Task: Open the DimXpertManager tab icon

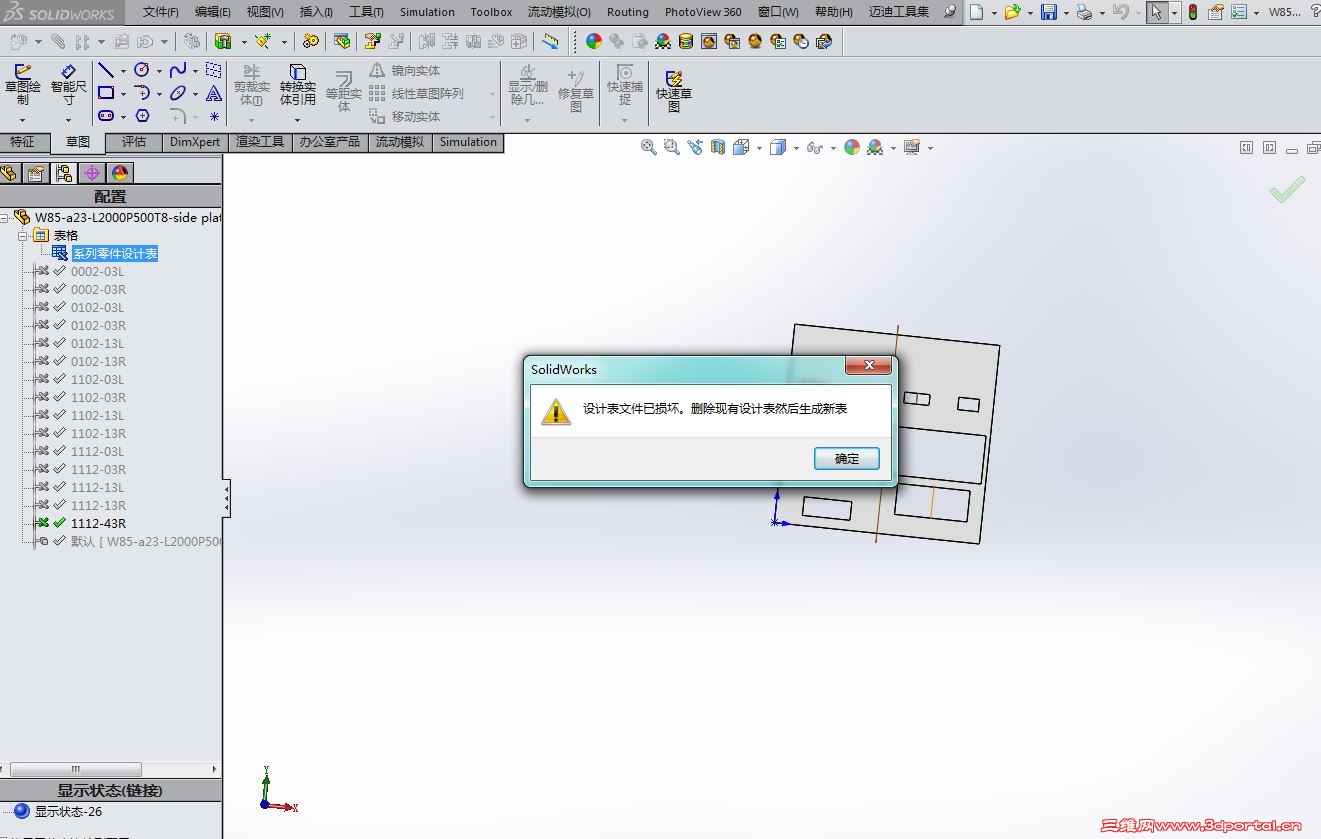Action: tap(92, 173)
